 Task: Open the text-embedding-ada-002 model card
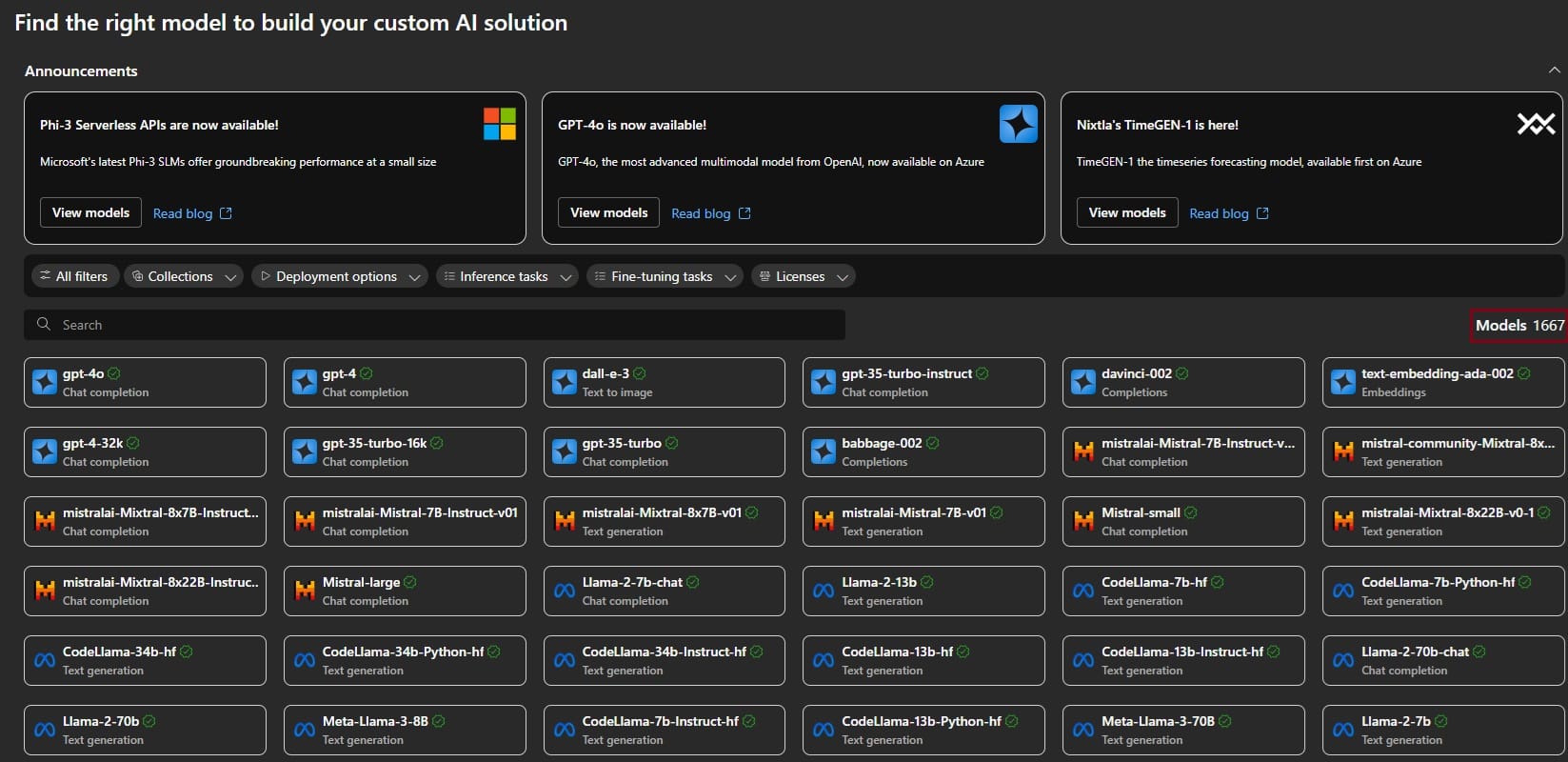1442,382
